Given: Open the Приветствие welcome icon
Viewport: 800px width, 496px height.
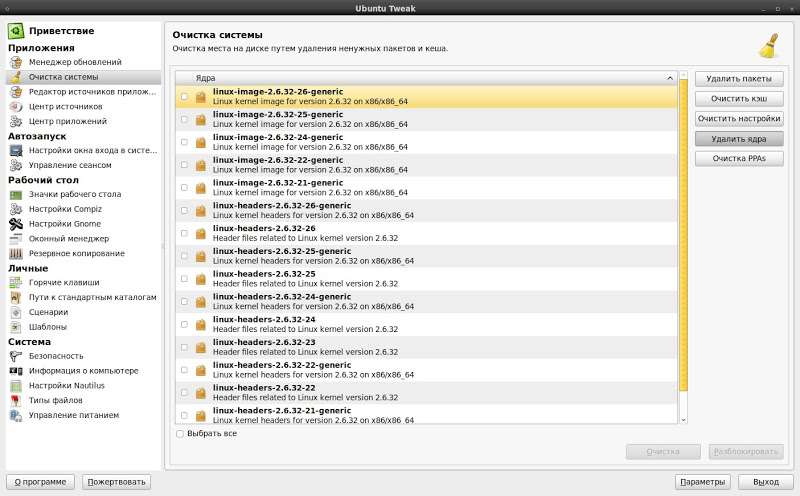Looking at the screenshot, I should point(16,31).
